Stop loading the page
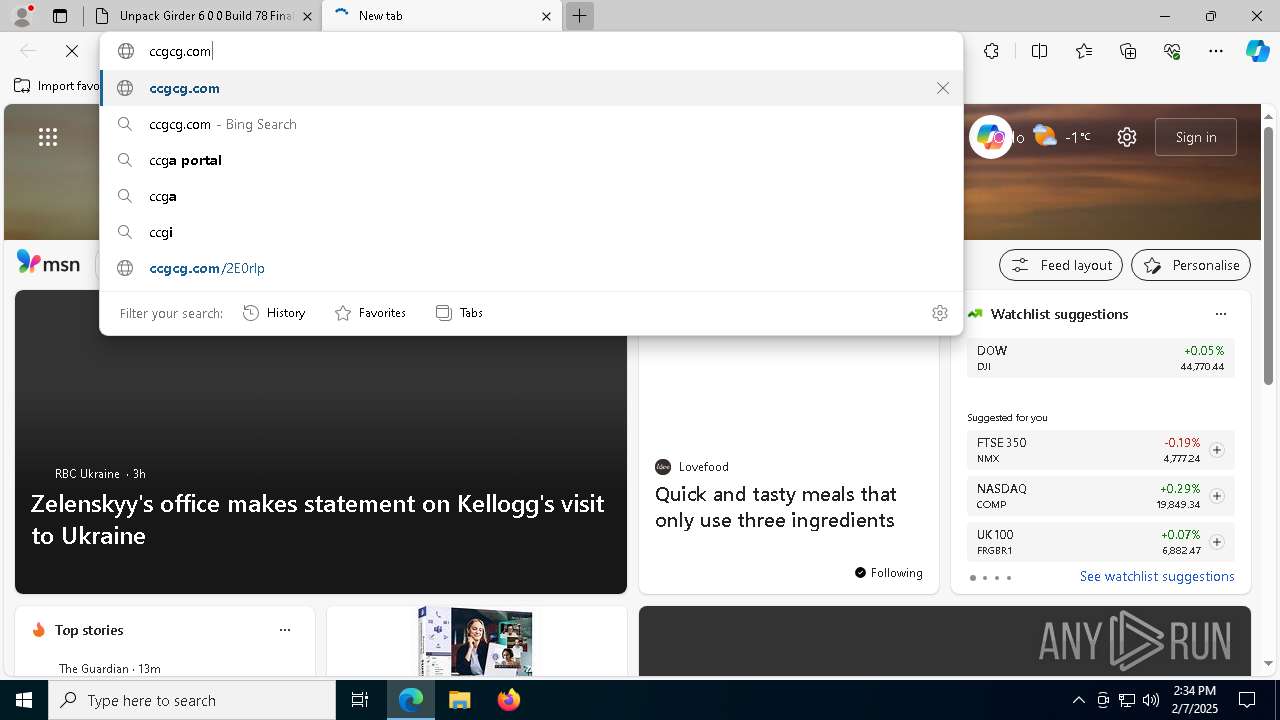Image resolution: width=1280 pixels, height=720 pixels. [72, 51]
